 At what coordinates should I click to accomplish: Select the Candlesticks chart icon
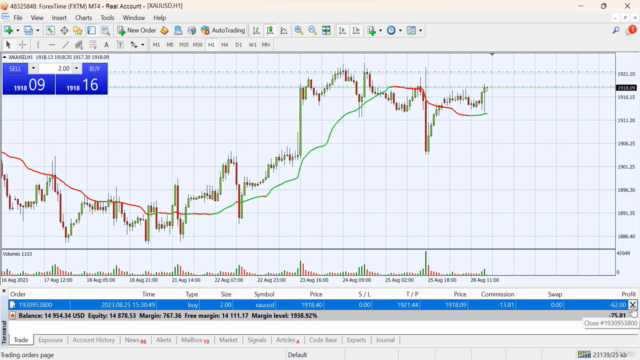point(270,30)
